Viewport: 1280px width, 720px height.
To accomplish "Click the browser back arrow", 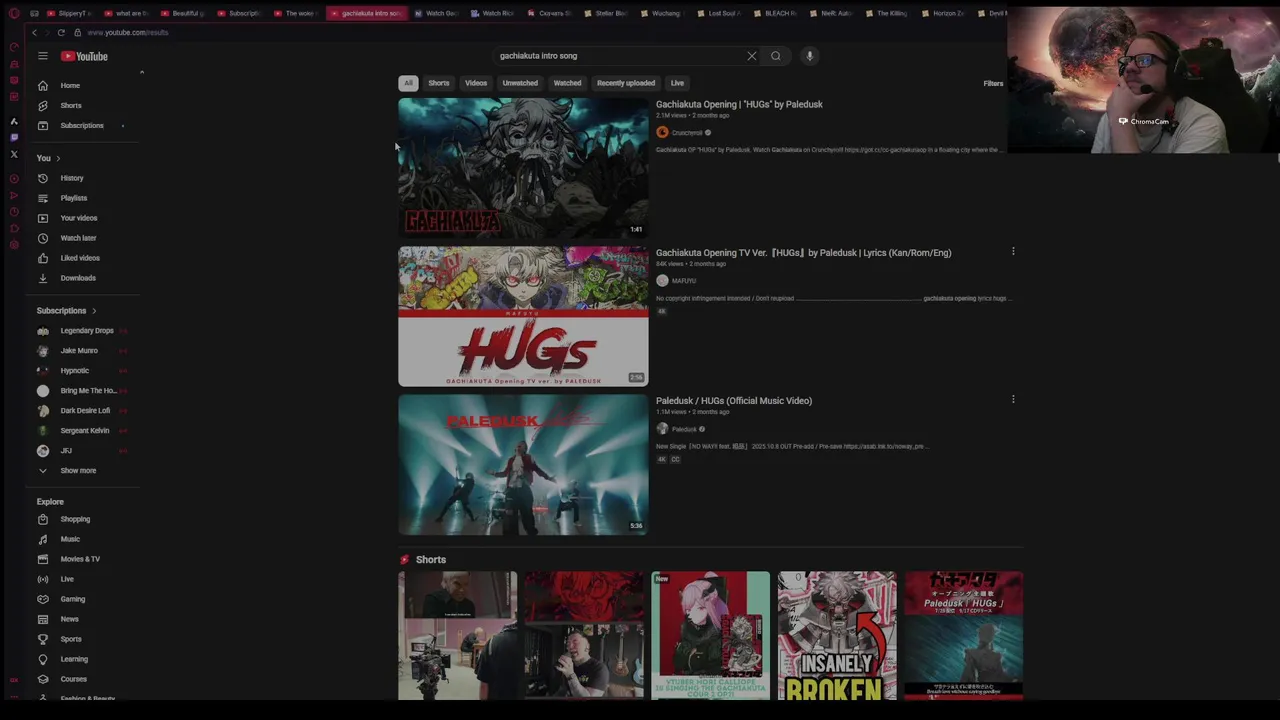I will (34, 32).
